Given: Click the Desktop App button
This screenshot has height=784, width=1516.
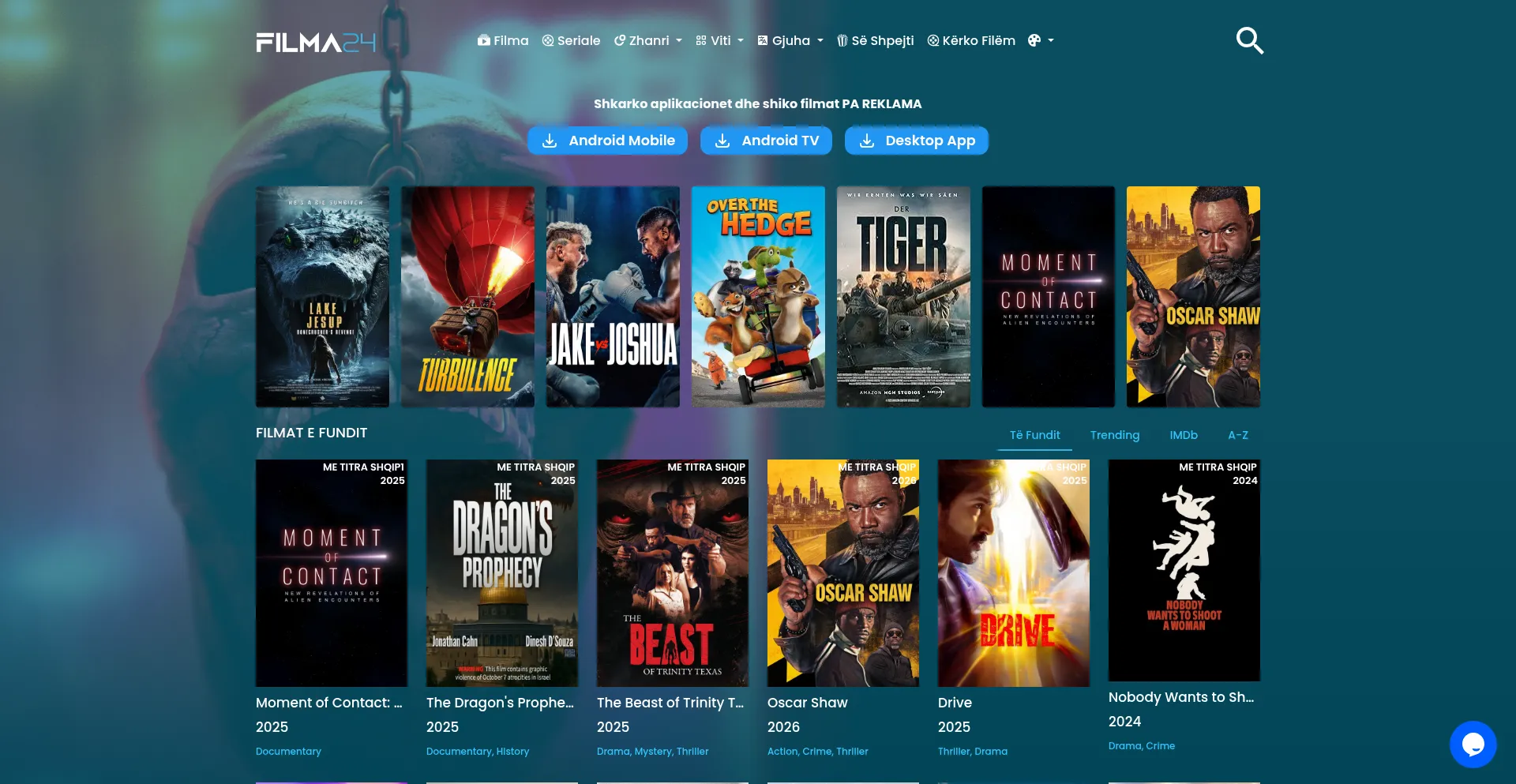Looking at the screenshot, I should pos(916,141).
